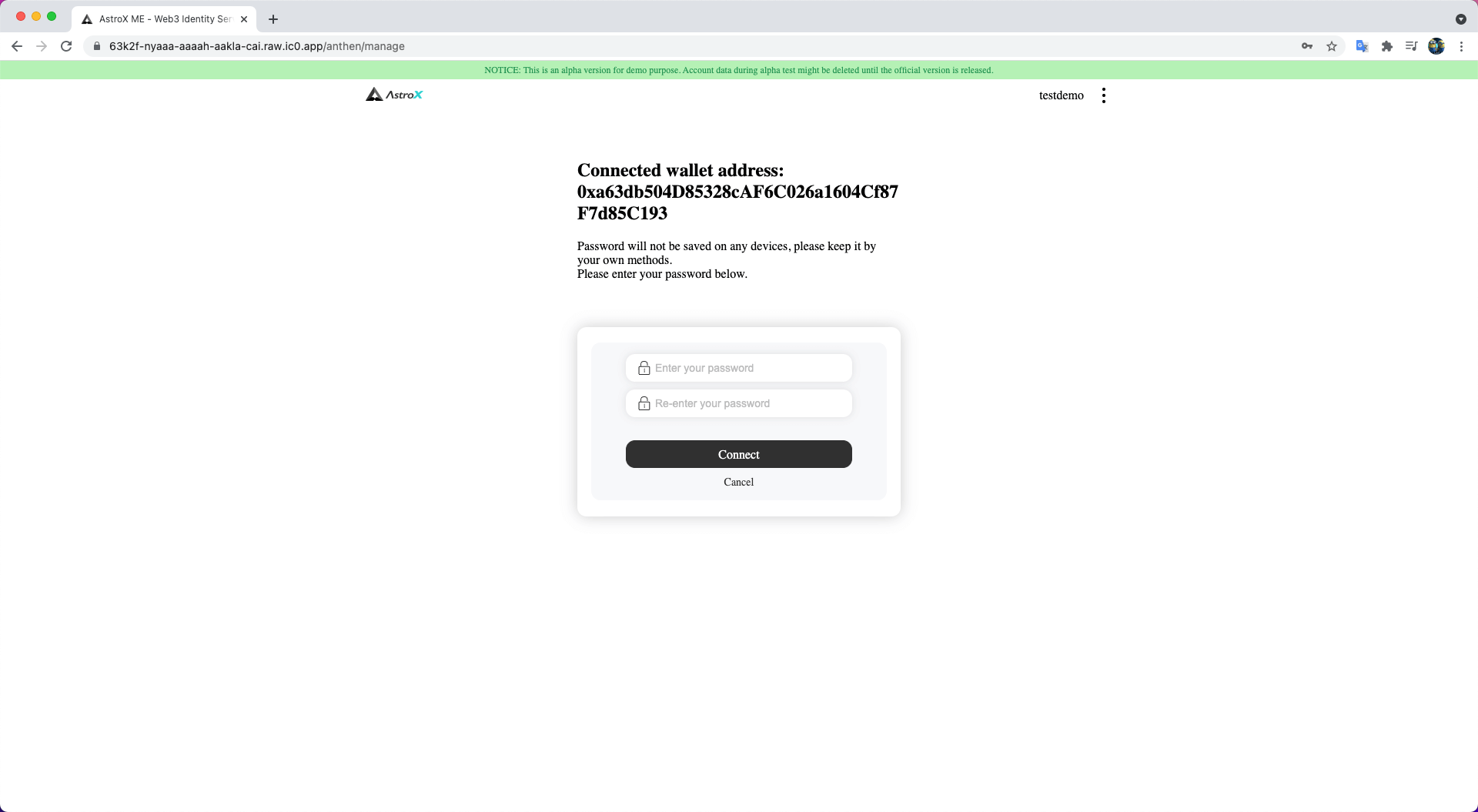Open a new browser tab
1478x812 pixels.
pyautogui.click(x=273, y=19)
